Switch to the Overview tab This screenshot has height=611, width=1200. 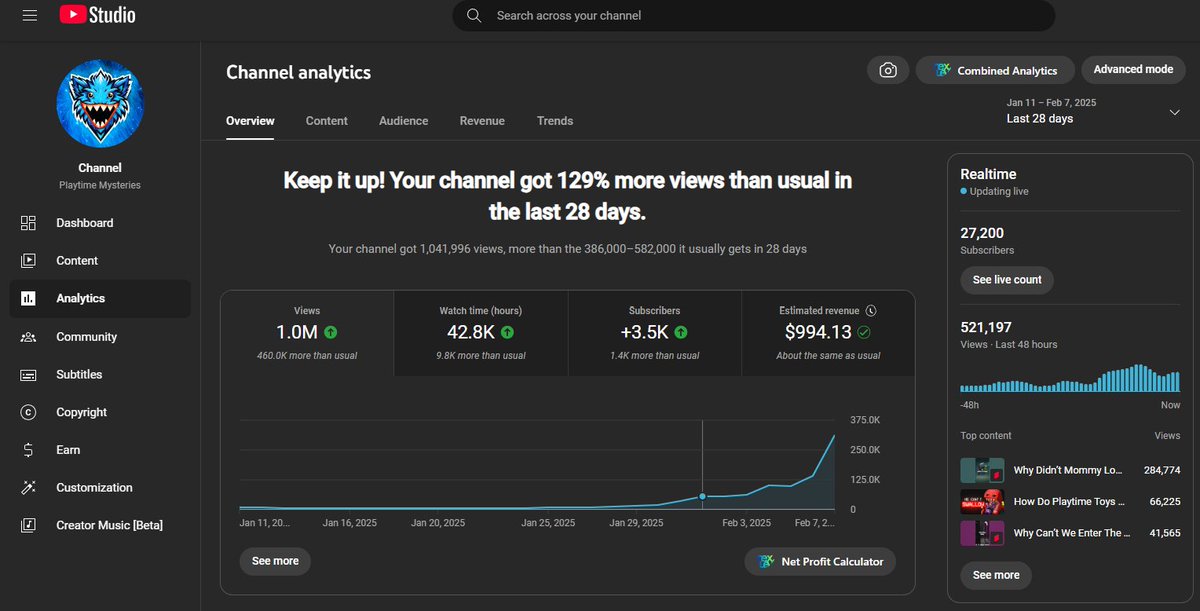pyautogui.click(x=250, y=121)
